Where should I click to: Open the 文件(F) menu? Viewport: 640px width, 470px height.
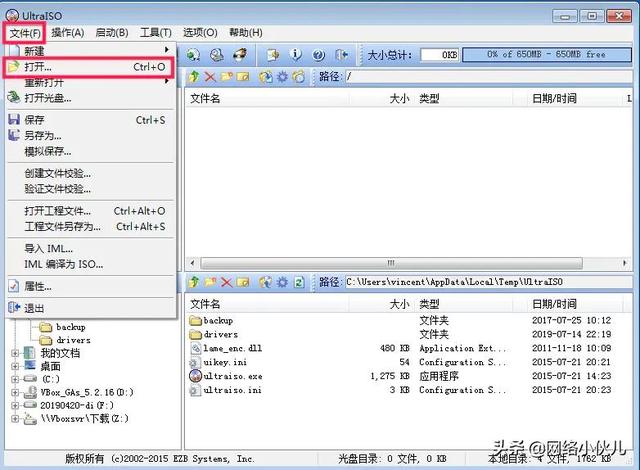coord(24,33)
